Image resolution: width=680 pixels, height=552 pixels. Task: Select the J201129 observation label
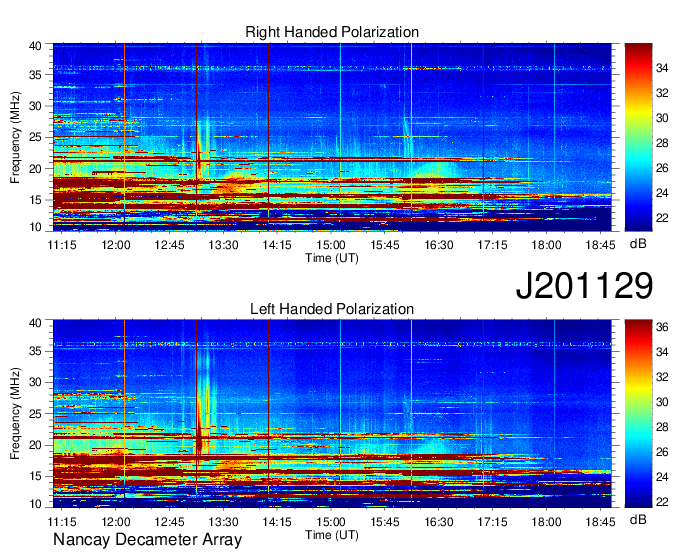click(x=584, y=285)
